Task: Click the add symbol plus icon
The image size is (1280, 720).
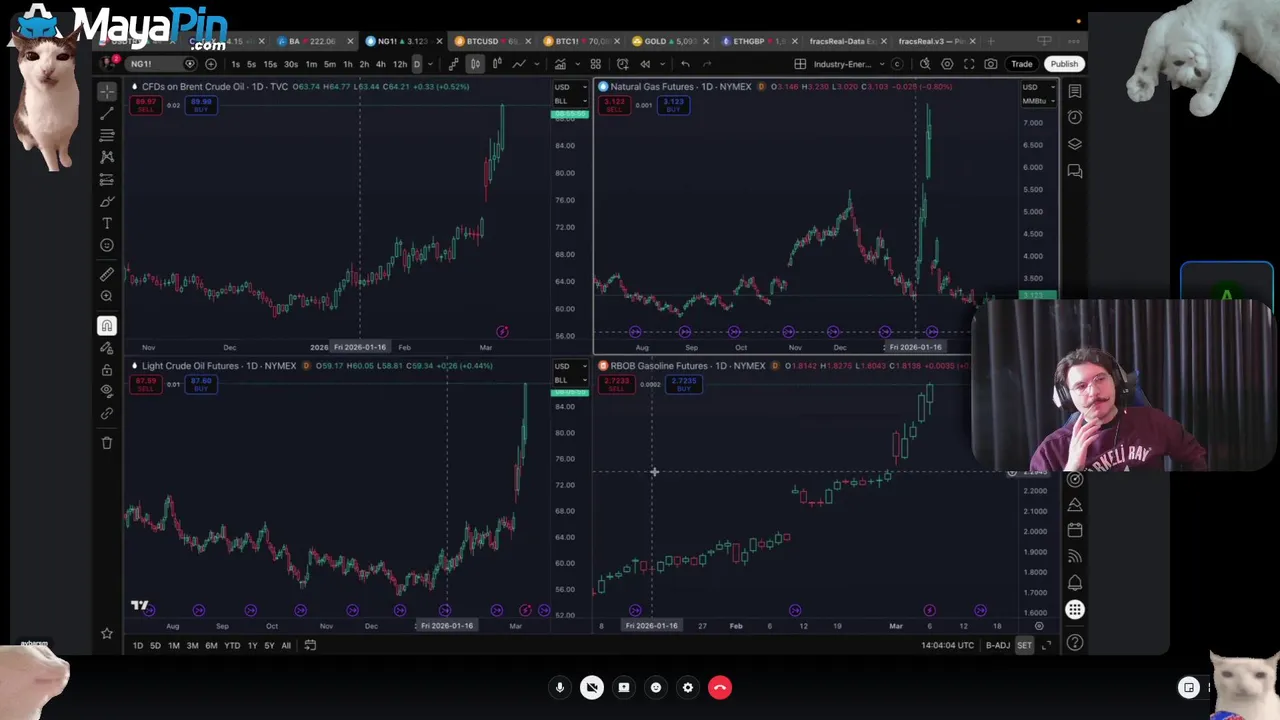Action: click(x=210, y=64)
